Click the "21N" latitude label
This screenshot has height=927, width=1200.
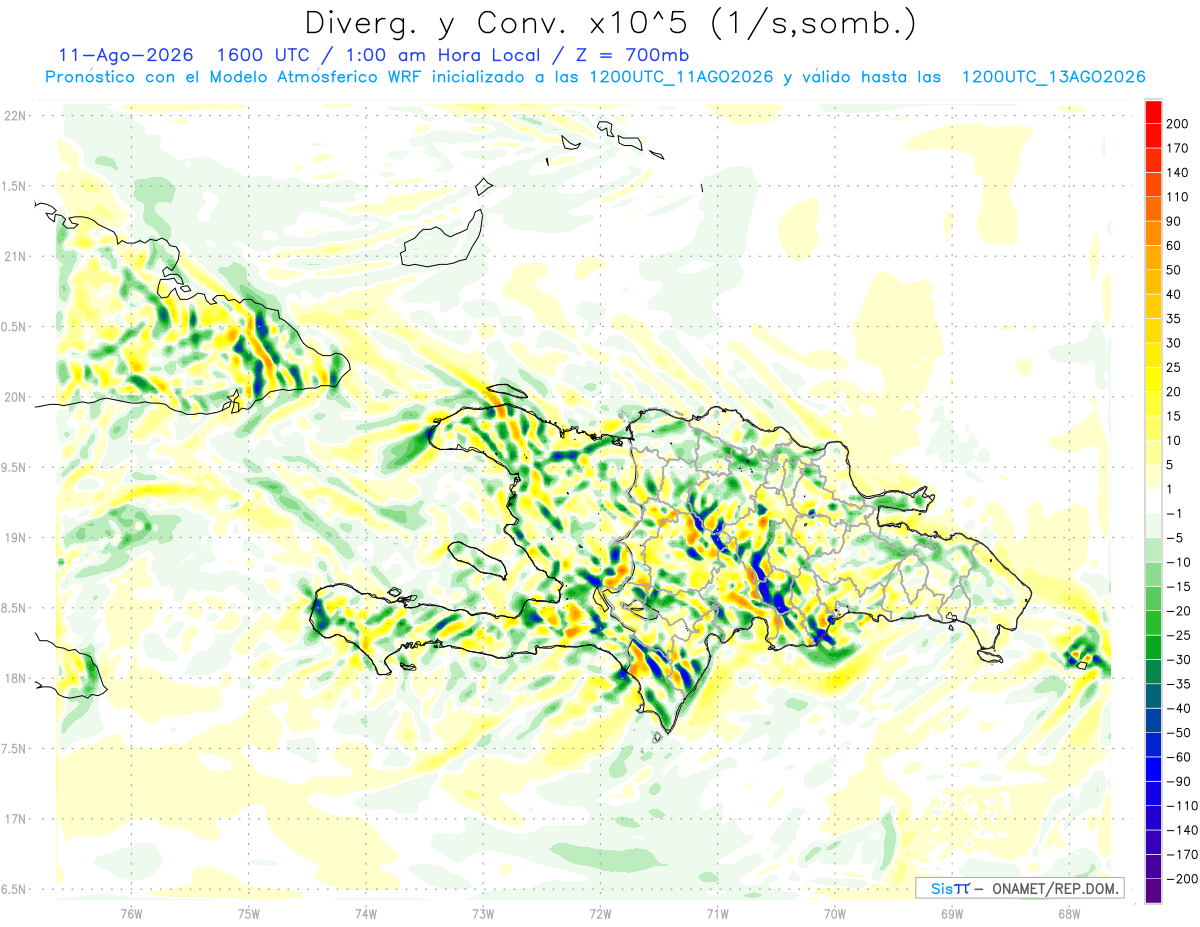[x=14, y=257]
